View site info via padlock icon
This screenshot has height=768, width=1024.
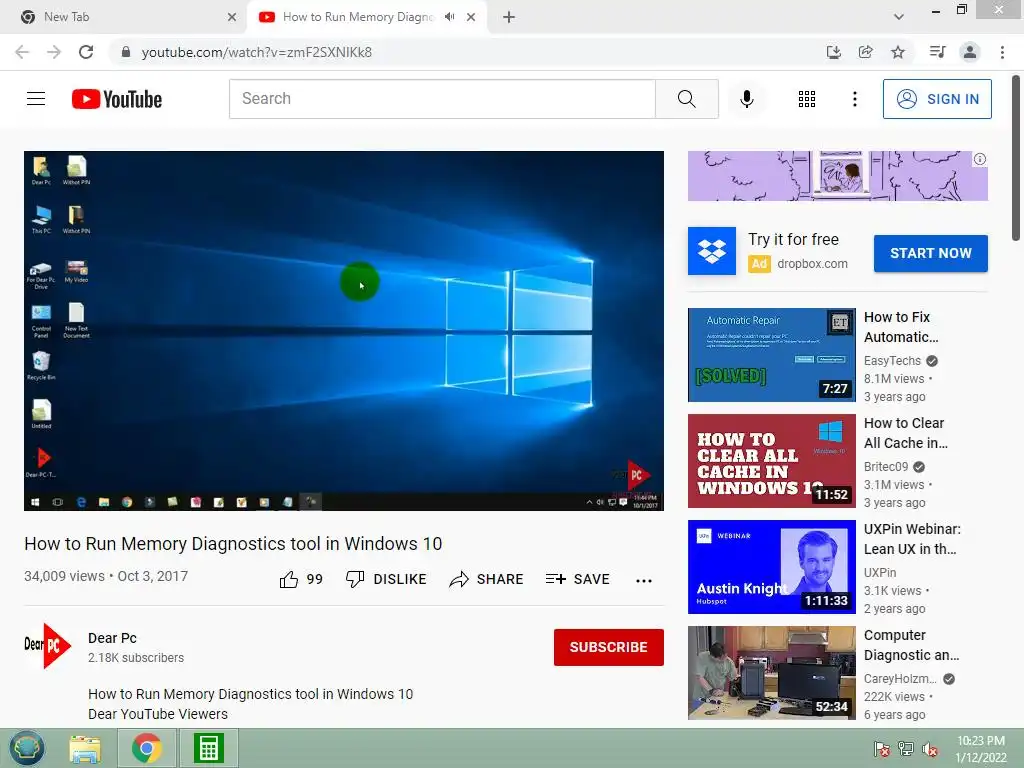click(x=126, y=52)
